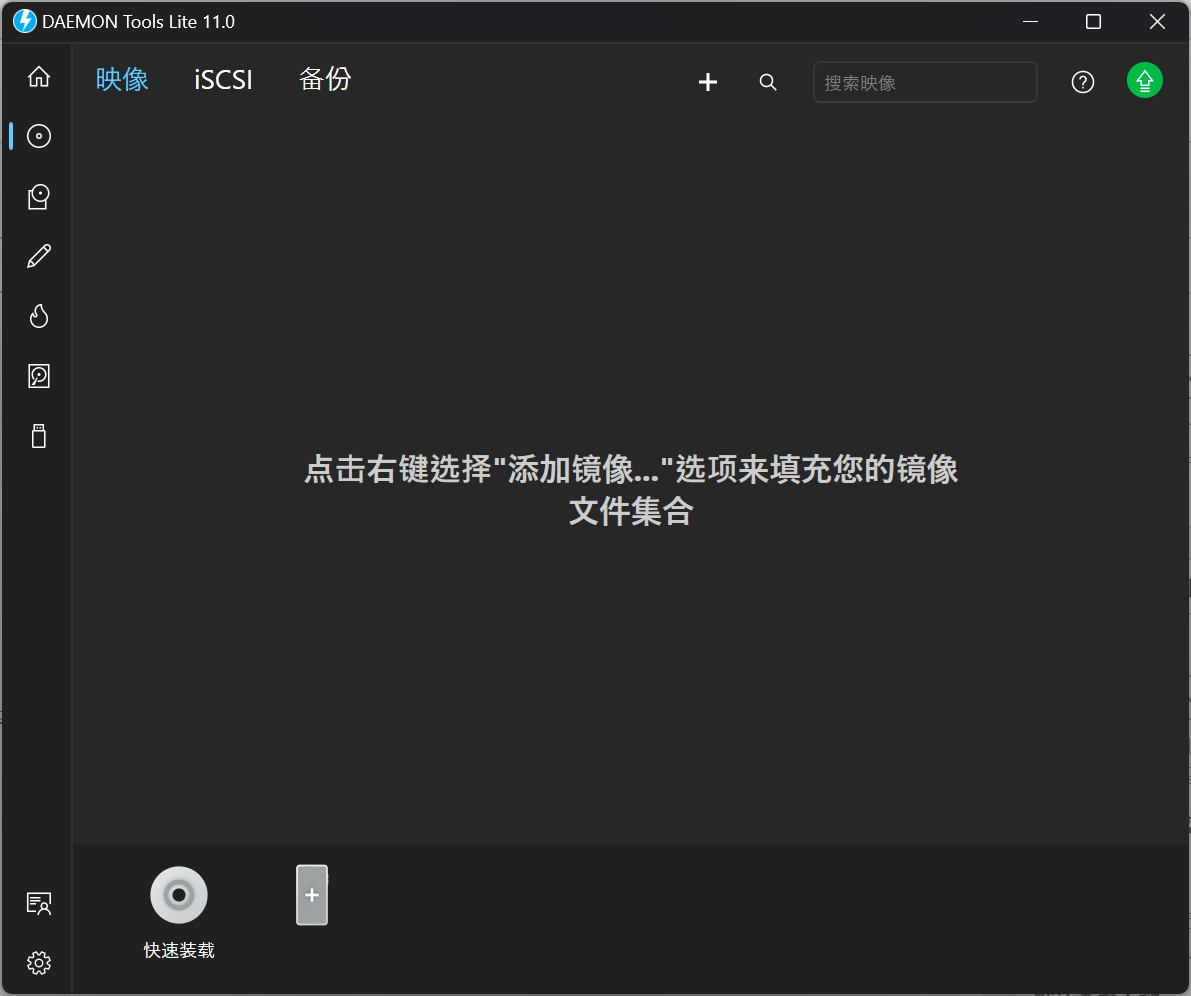Click the DAEMON Tools logo in title bar
The image size is (1191, 996).
[23, 21]
